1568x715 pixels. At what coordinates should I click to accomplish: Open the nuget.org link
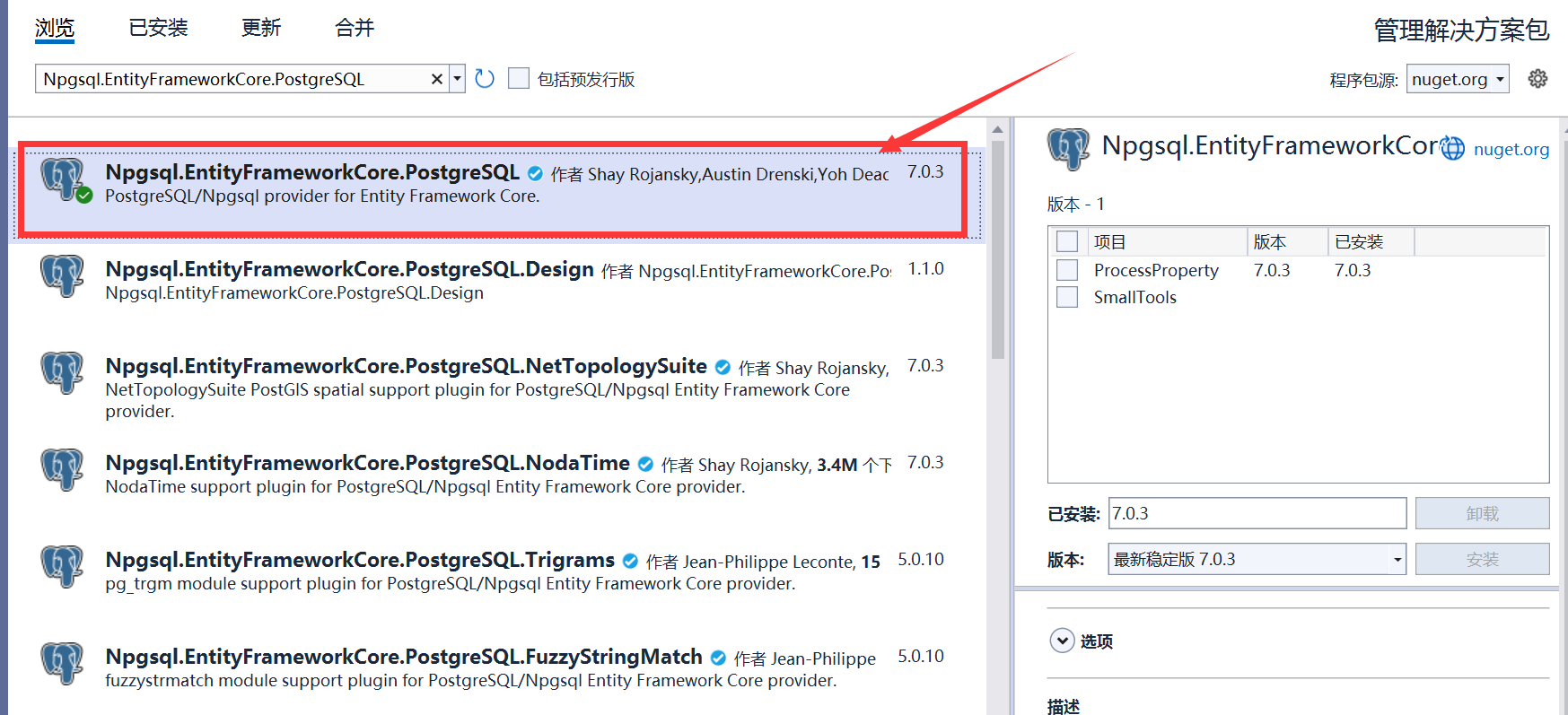[1511, 149]
